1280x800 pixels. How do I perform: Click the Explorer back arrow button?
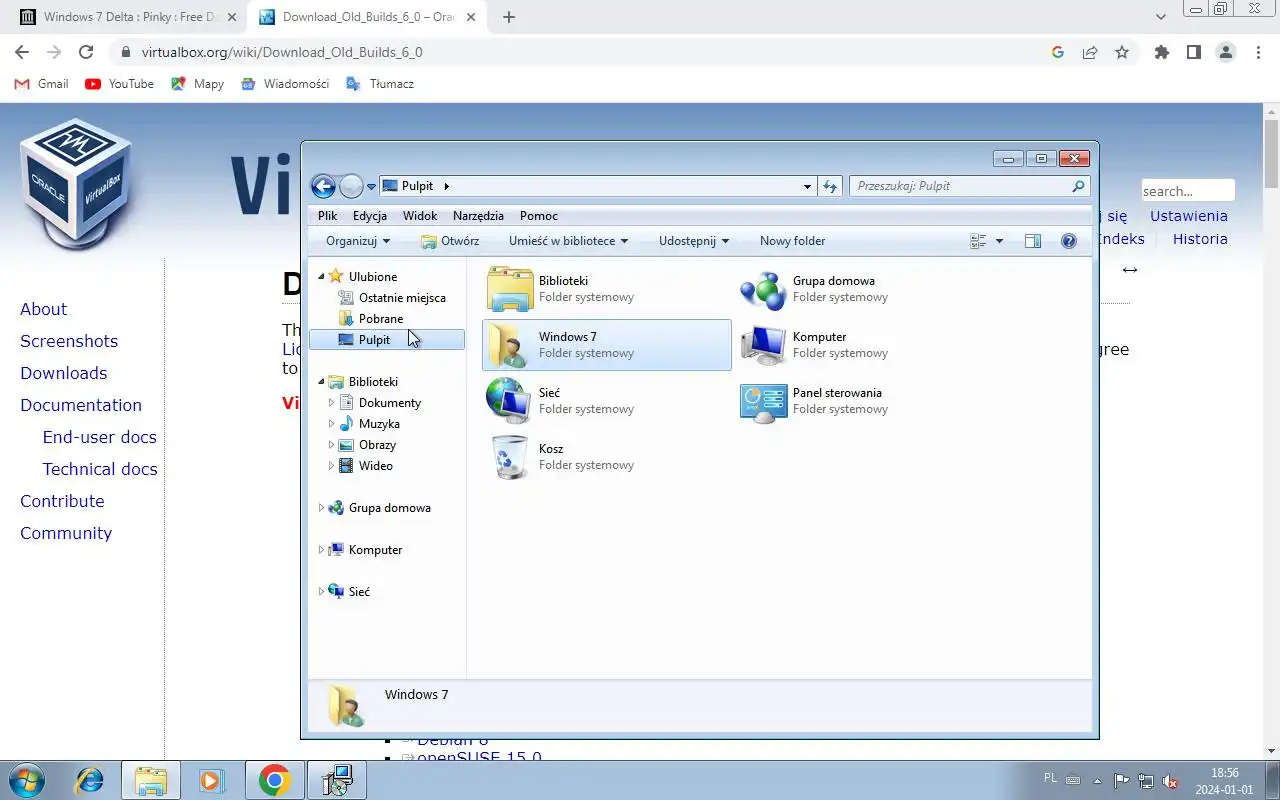(x=323, y=186)
